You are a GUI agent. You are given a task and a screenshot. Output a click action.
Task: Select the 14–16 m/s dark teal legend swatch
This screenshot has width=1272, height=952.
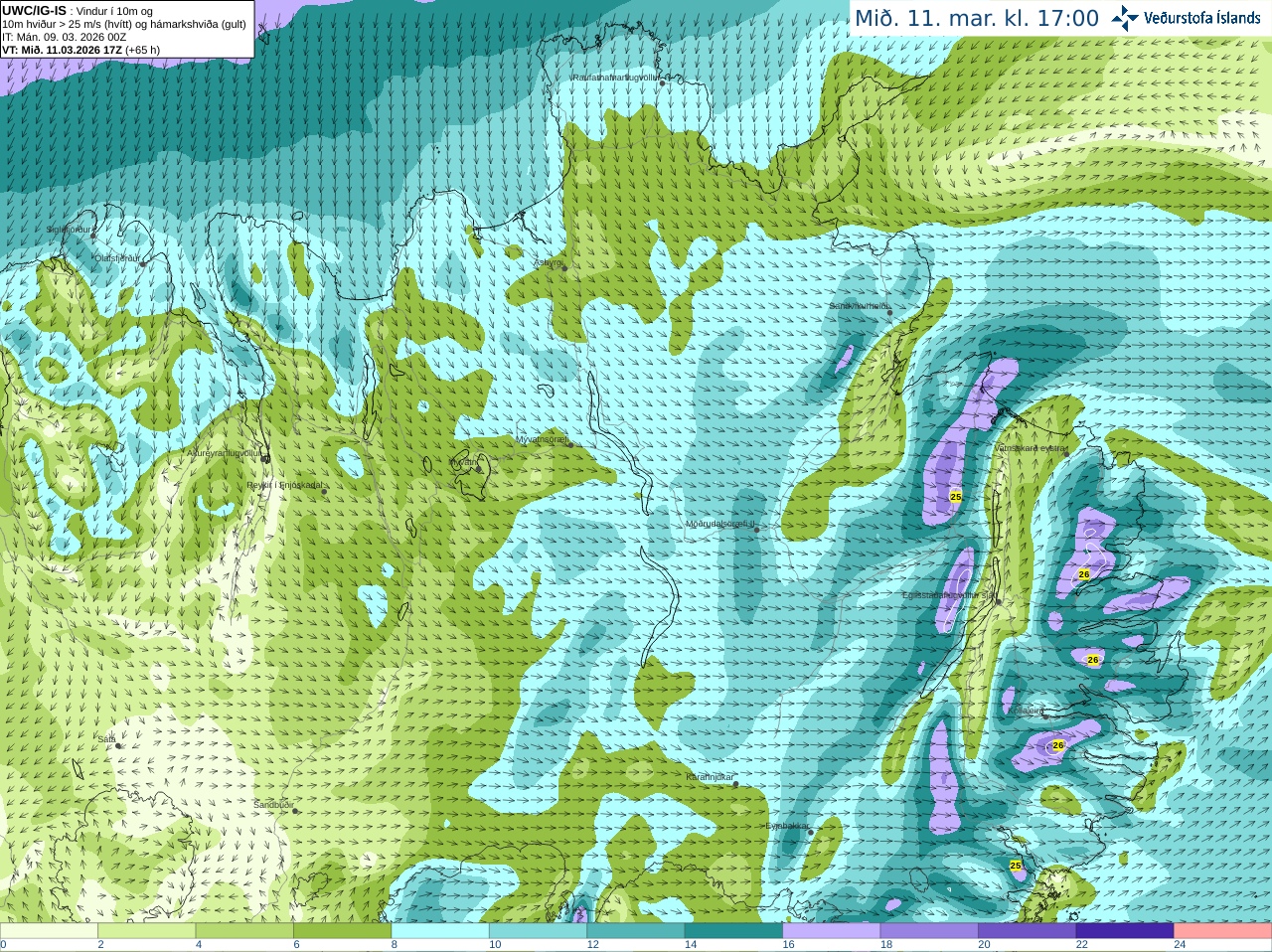(734, 931)
